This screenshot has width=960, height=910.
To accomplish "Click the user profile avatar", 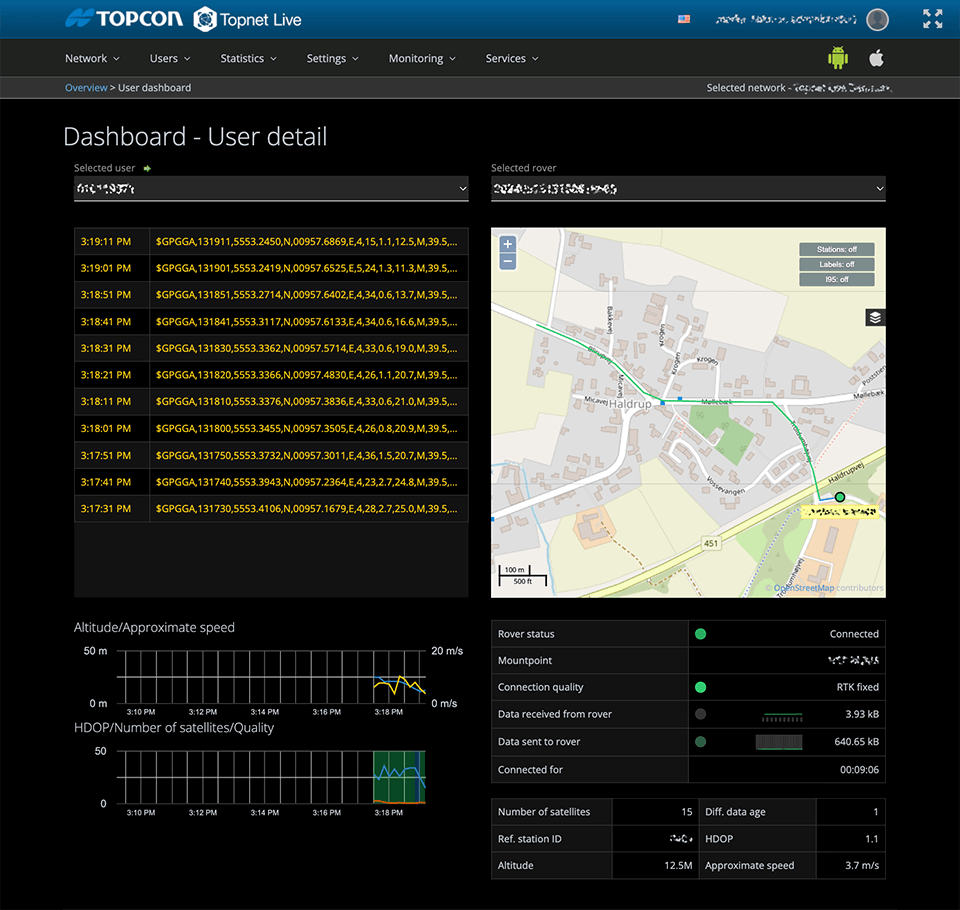I will (877, 19).
